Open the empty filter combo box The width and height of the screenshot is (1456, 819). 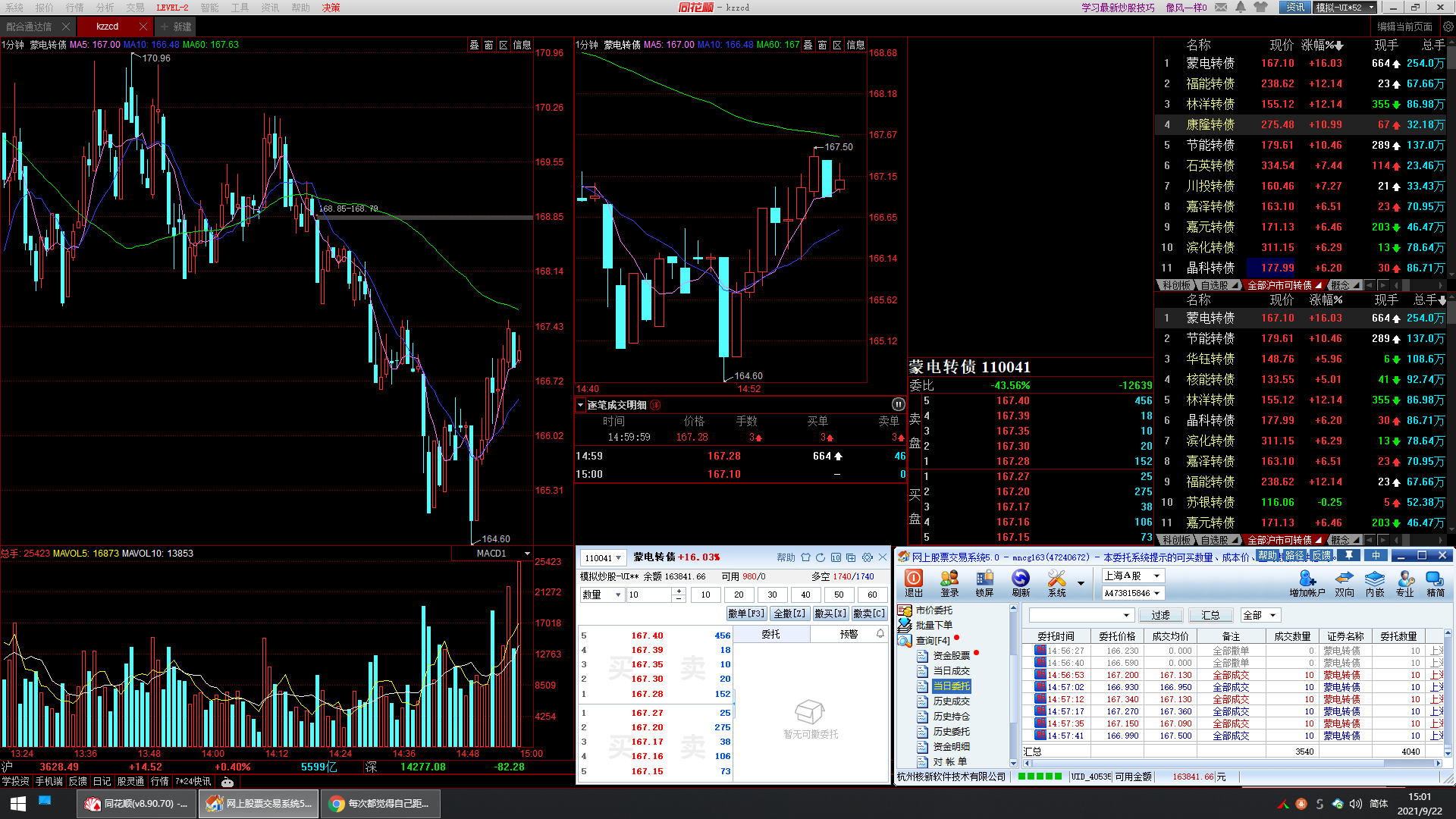tap(1081, 615)
